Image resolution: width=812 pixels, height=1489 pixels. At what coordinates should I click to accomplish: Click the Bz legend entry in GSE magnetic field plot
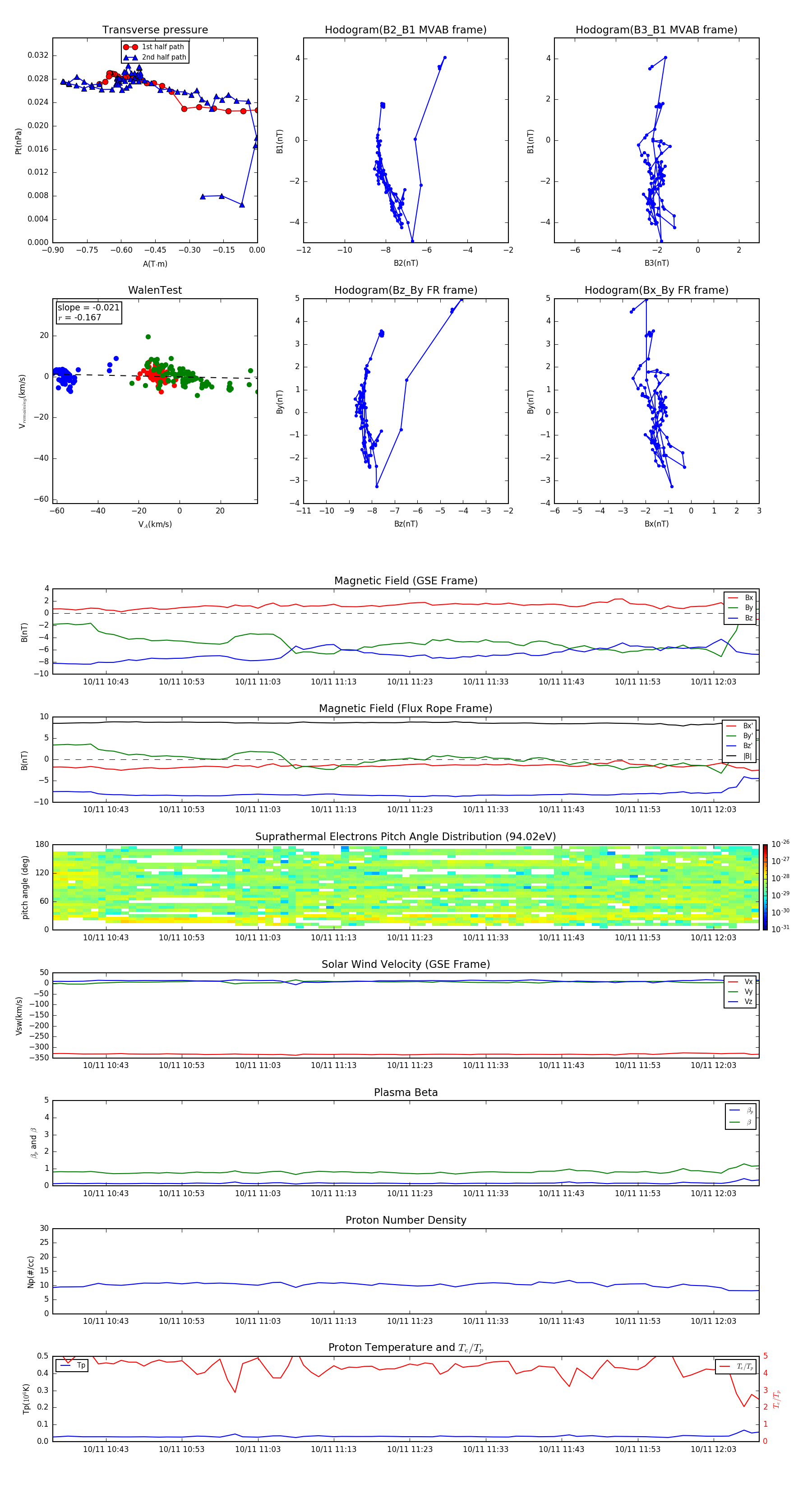[740, 618]
